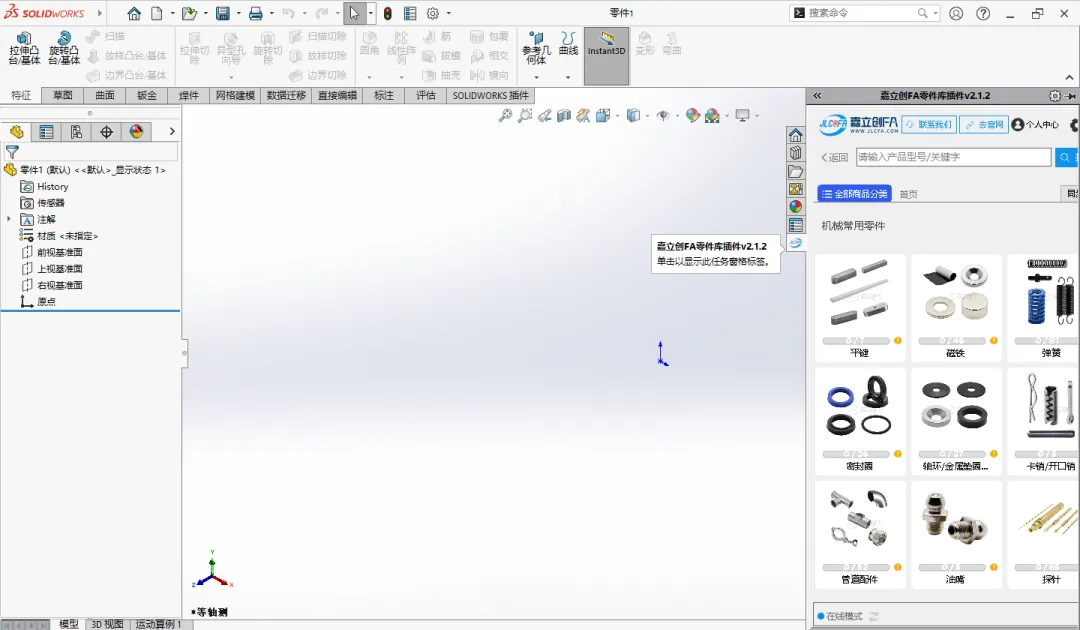Click the feature tree filter icon
1080x630 pixels.
[x=12, y=152]
